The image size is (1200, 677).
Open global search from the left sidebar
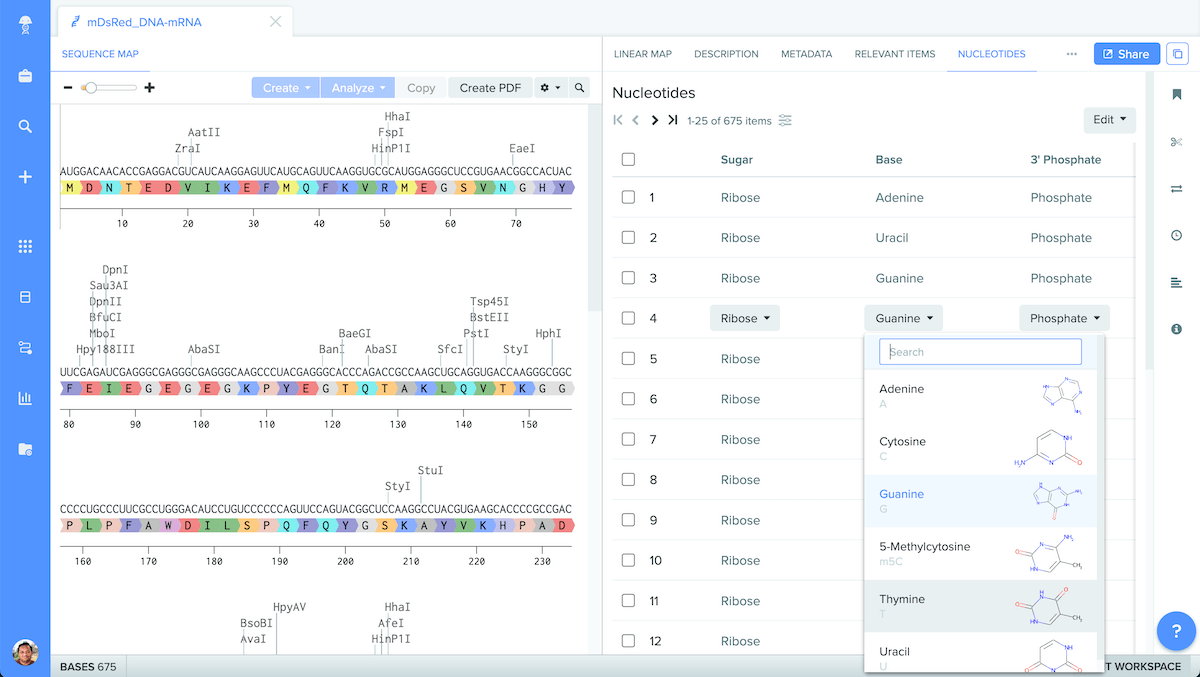pos(25,127)
